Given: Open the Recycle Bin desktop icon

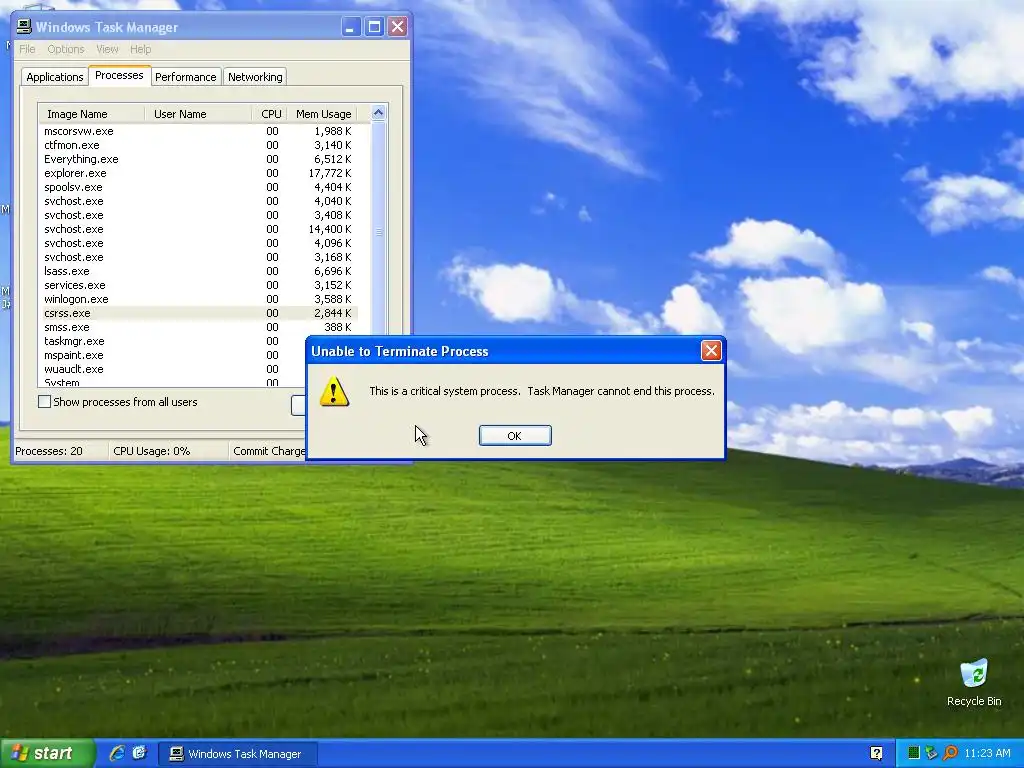Looking at the screenshot, I should [974, 682].
